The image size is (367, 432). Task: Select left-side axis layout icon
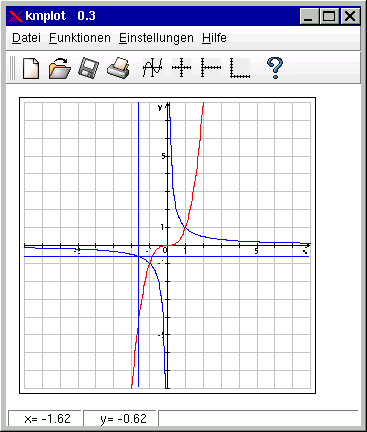pos(211,68)
